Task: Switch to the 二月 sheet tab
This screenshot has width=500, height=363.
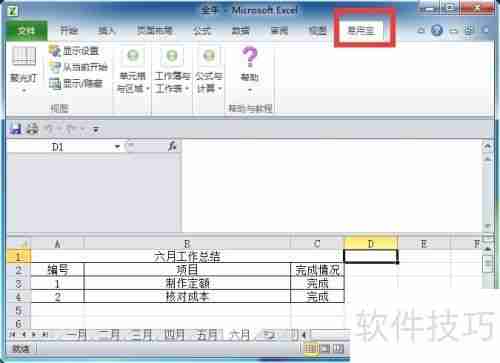Action: pos(110,334)
